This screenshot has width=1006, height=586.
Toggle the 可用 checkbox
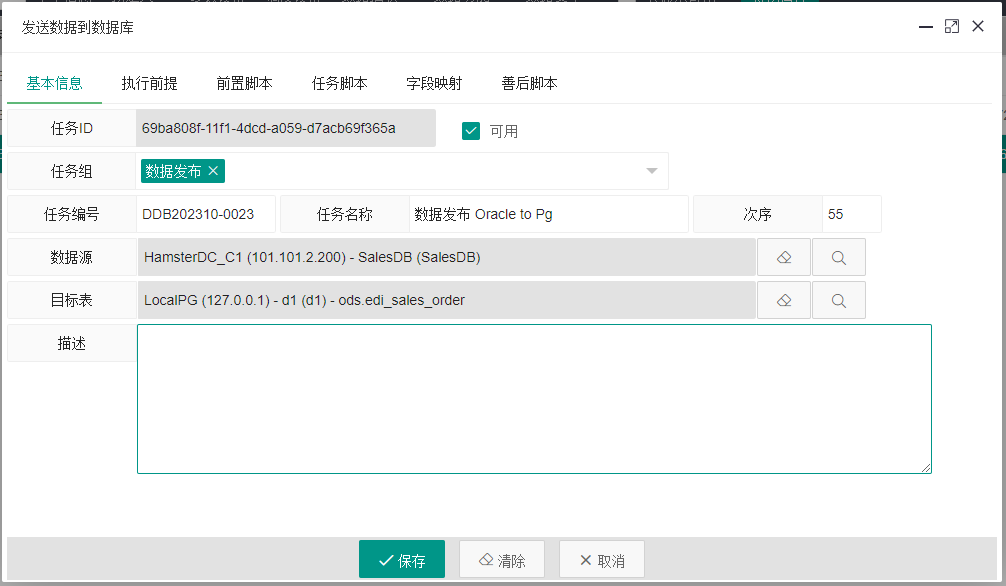click(x=471, y=131)
